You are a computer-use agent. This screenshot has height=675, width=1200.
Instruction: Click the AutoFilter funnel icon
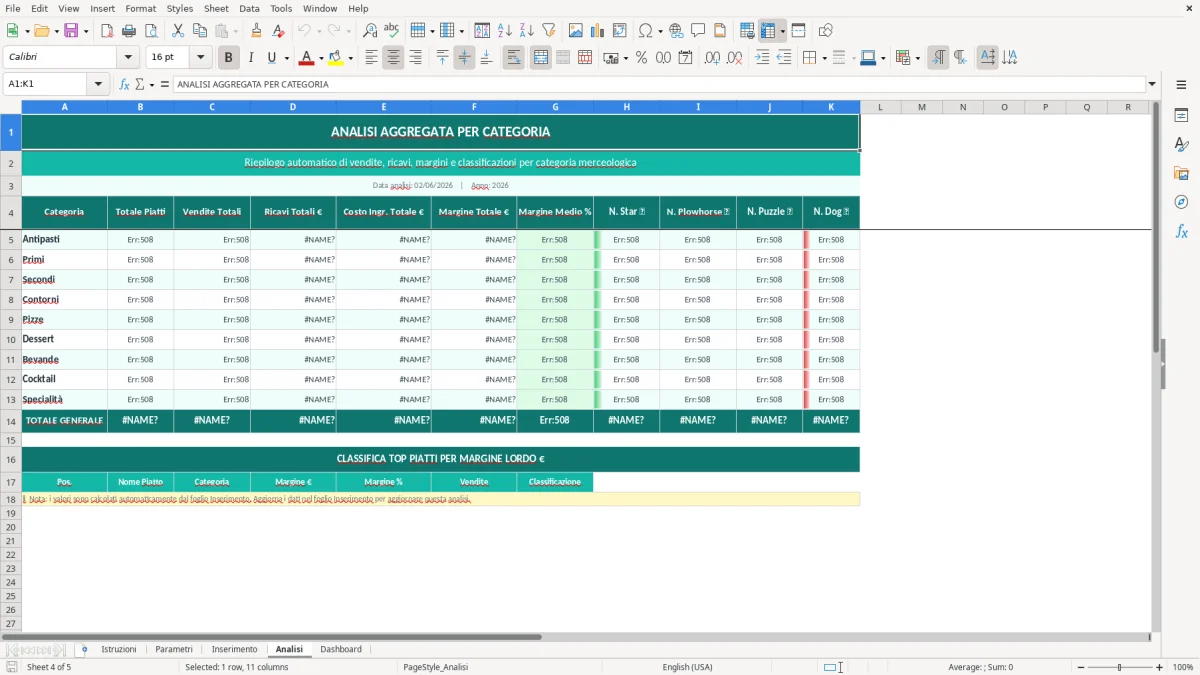click(x=549, y=31)
